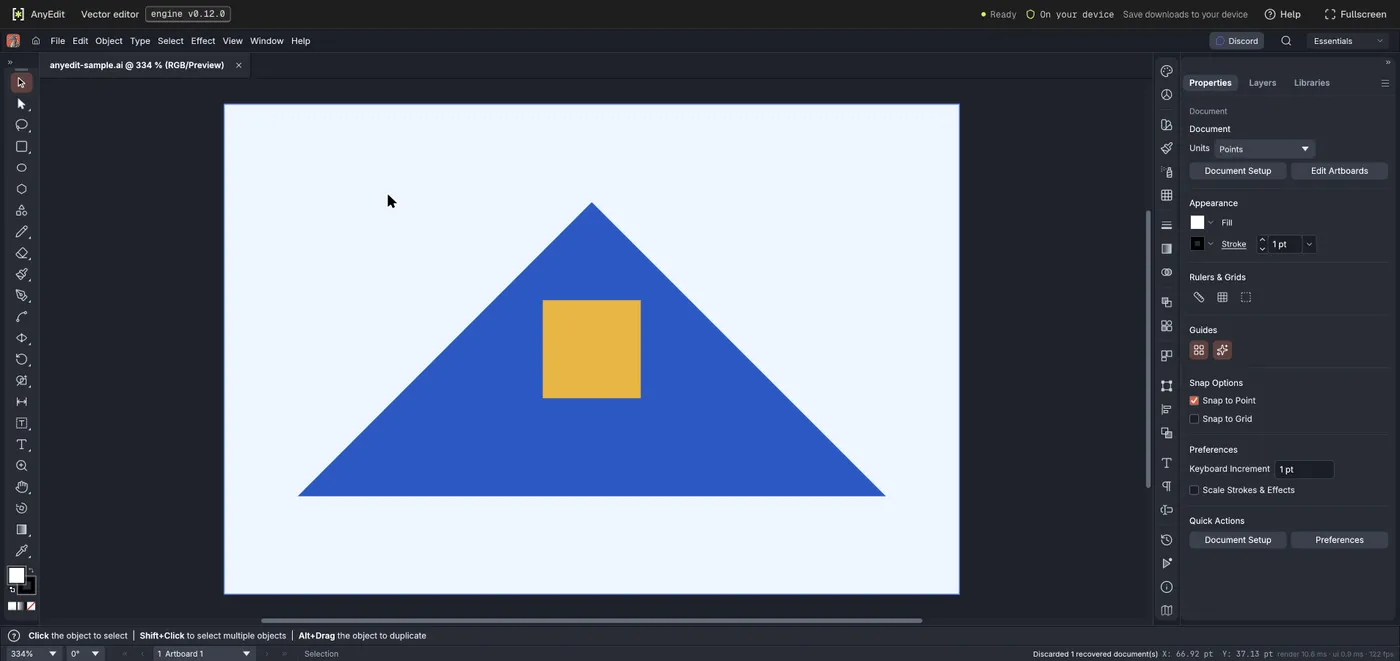Open the Paragraph pilcrow panel icon
The height and width of the screenshot is (661, 1400).
click(x=1166, y=486)
